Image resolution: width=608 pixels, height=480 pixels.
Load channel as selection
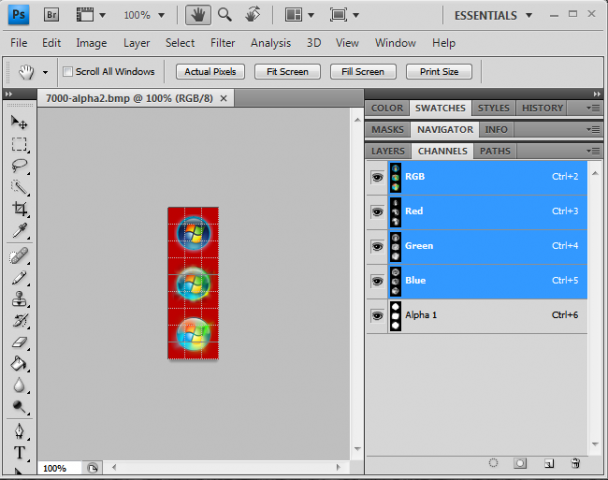pos(493,463)
